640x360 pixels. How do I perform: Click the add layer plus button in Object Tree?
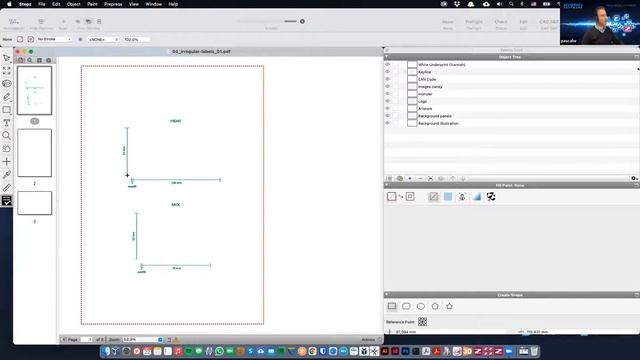point(410,178)
